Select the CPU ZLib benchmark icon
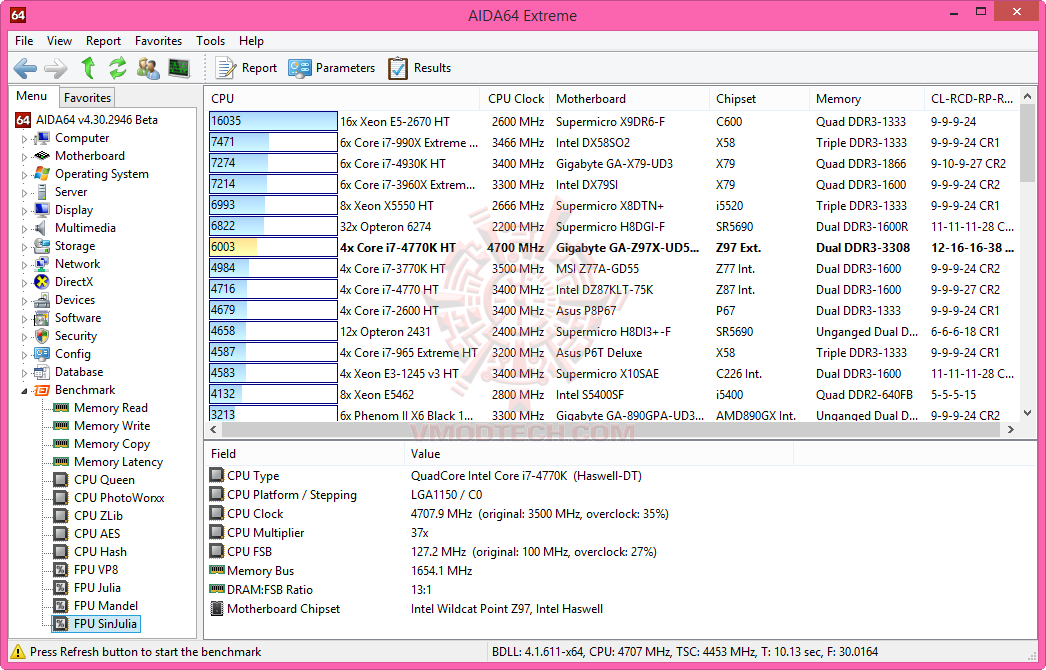The width and height of the screenshot is (1046, 670). coord(61,515)
